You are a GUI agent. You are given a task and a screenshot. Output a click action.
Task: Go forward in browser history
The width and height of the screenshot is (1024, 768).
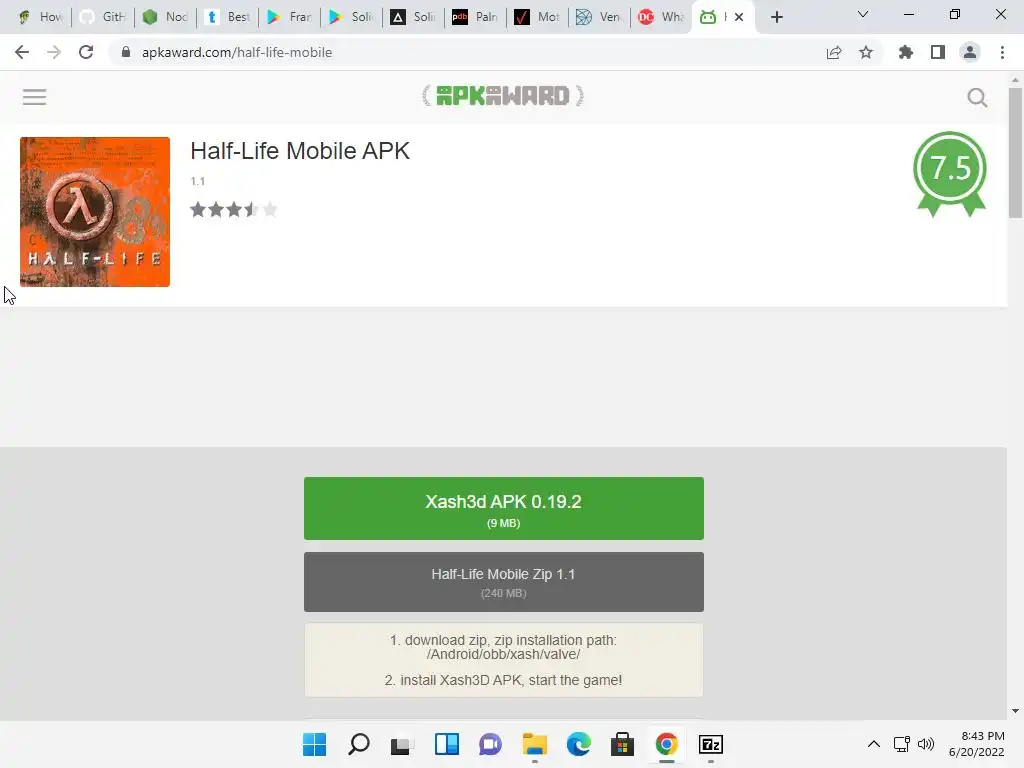coord(54,52)
